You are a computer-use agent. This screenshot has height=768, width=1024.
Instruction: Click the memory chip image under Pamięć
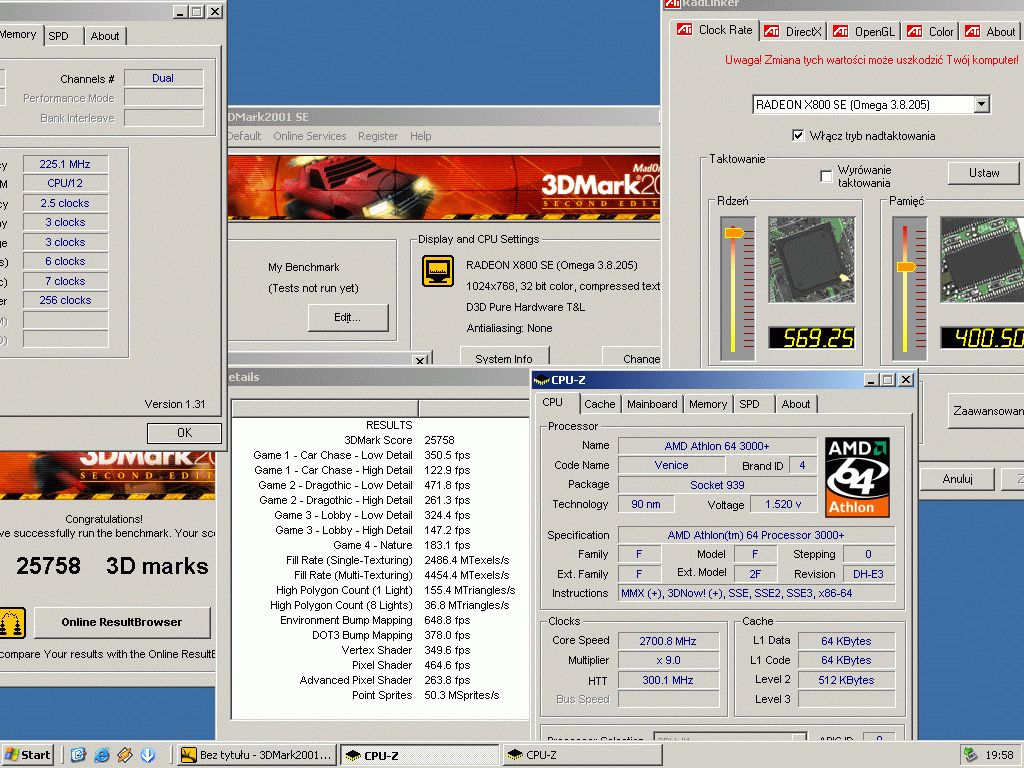click(982, 259)
